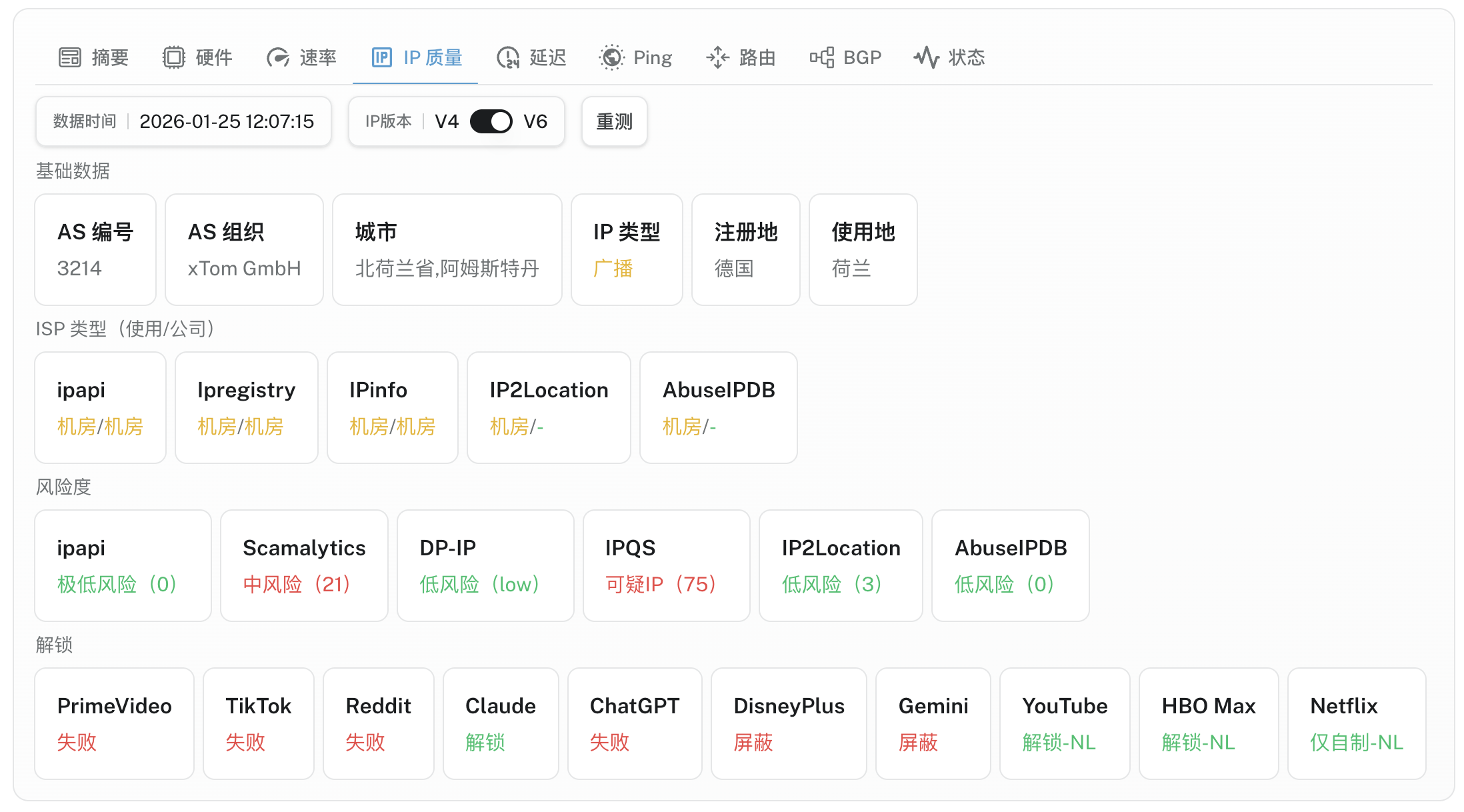Click the speed (速率) gauge icon
The width and height of the screenshot is (1464, 812).
(277, 57)
